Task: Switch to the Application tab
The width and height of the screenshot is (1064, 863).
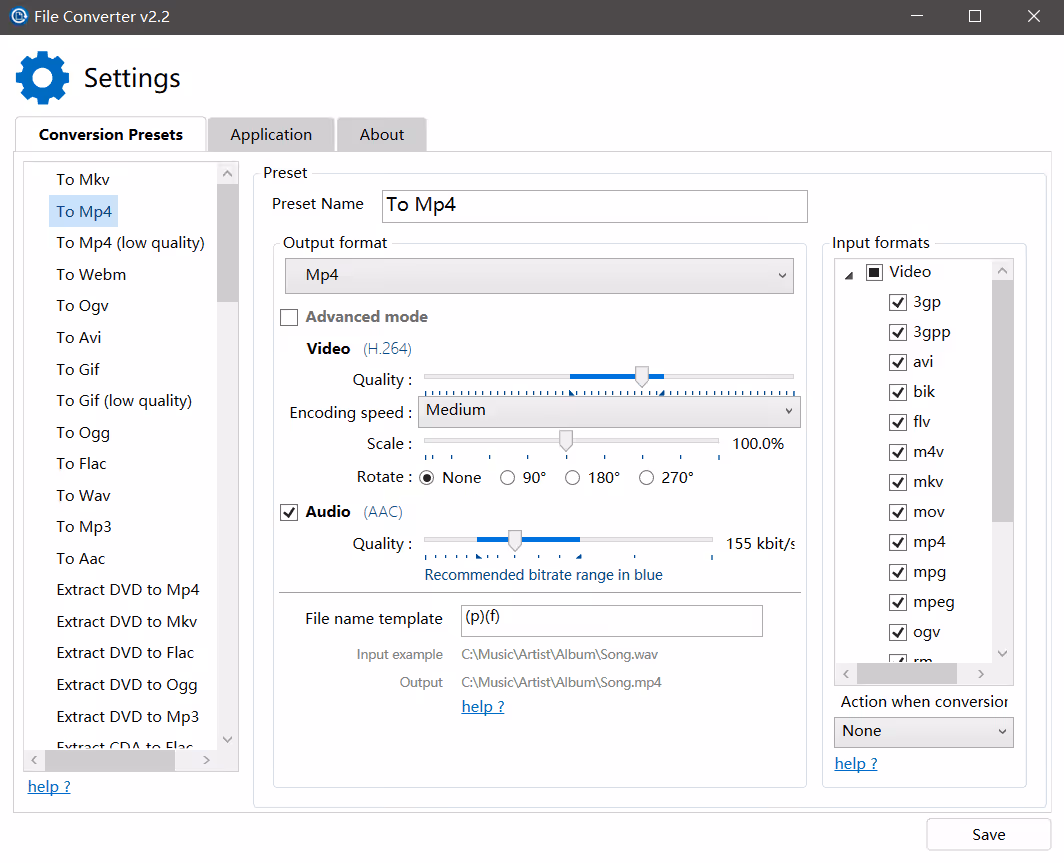Action: pyautogui.click(x=271, y=135)
